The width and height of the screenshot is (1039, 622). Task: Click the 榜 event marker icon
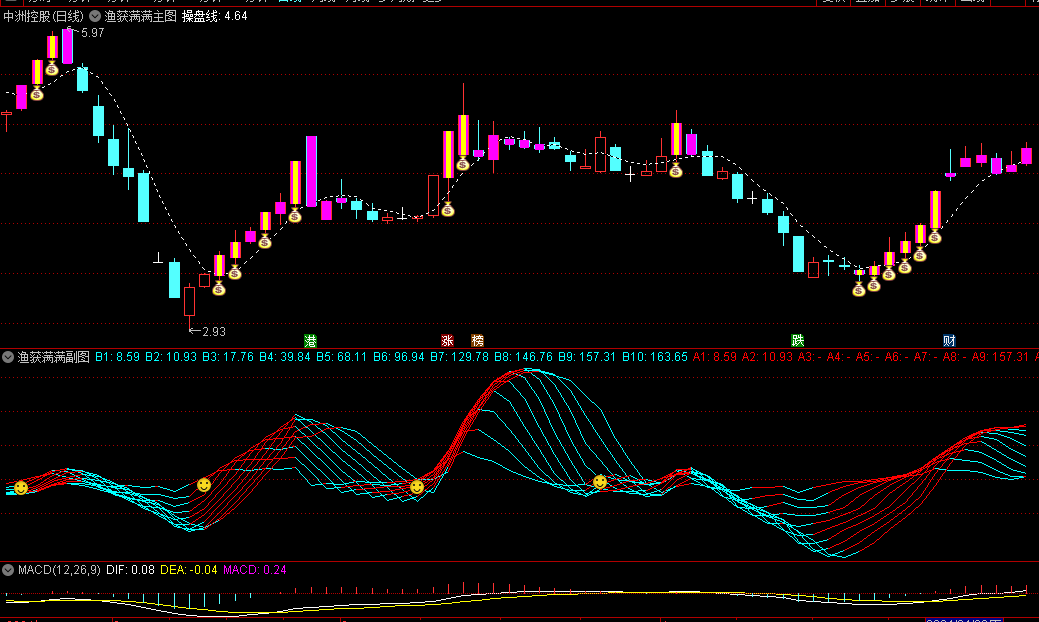coord(477,341)
